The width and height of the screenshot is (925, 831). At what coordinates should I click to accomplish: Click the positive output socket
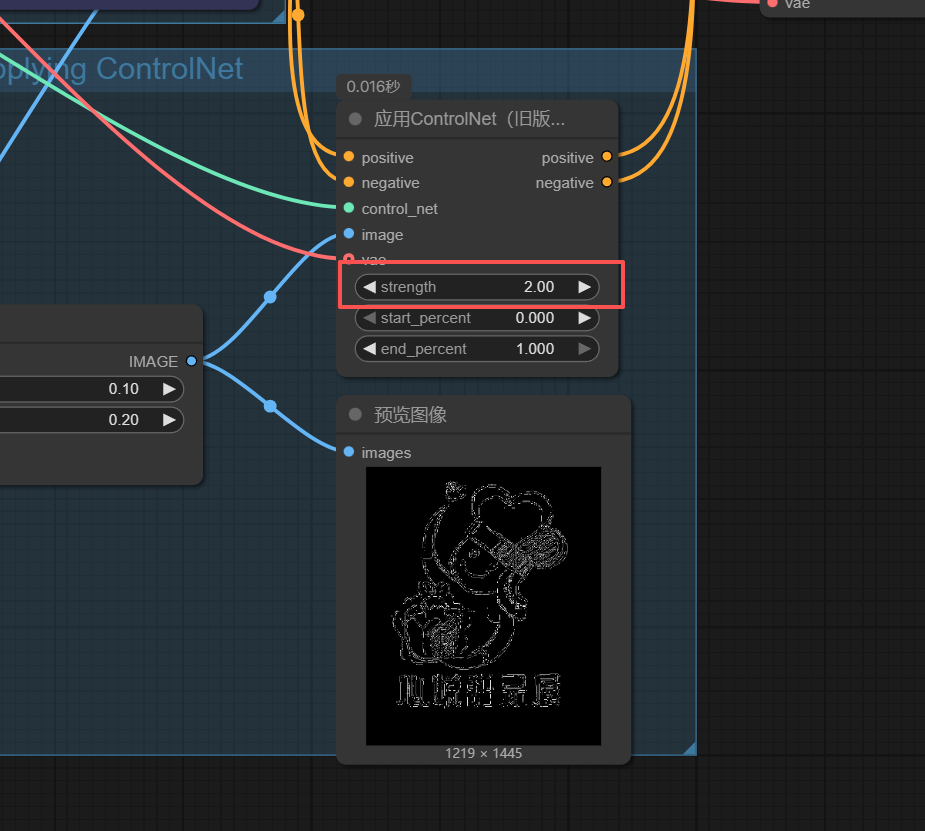pos(606,156)
